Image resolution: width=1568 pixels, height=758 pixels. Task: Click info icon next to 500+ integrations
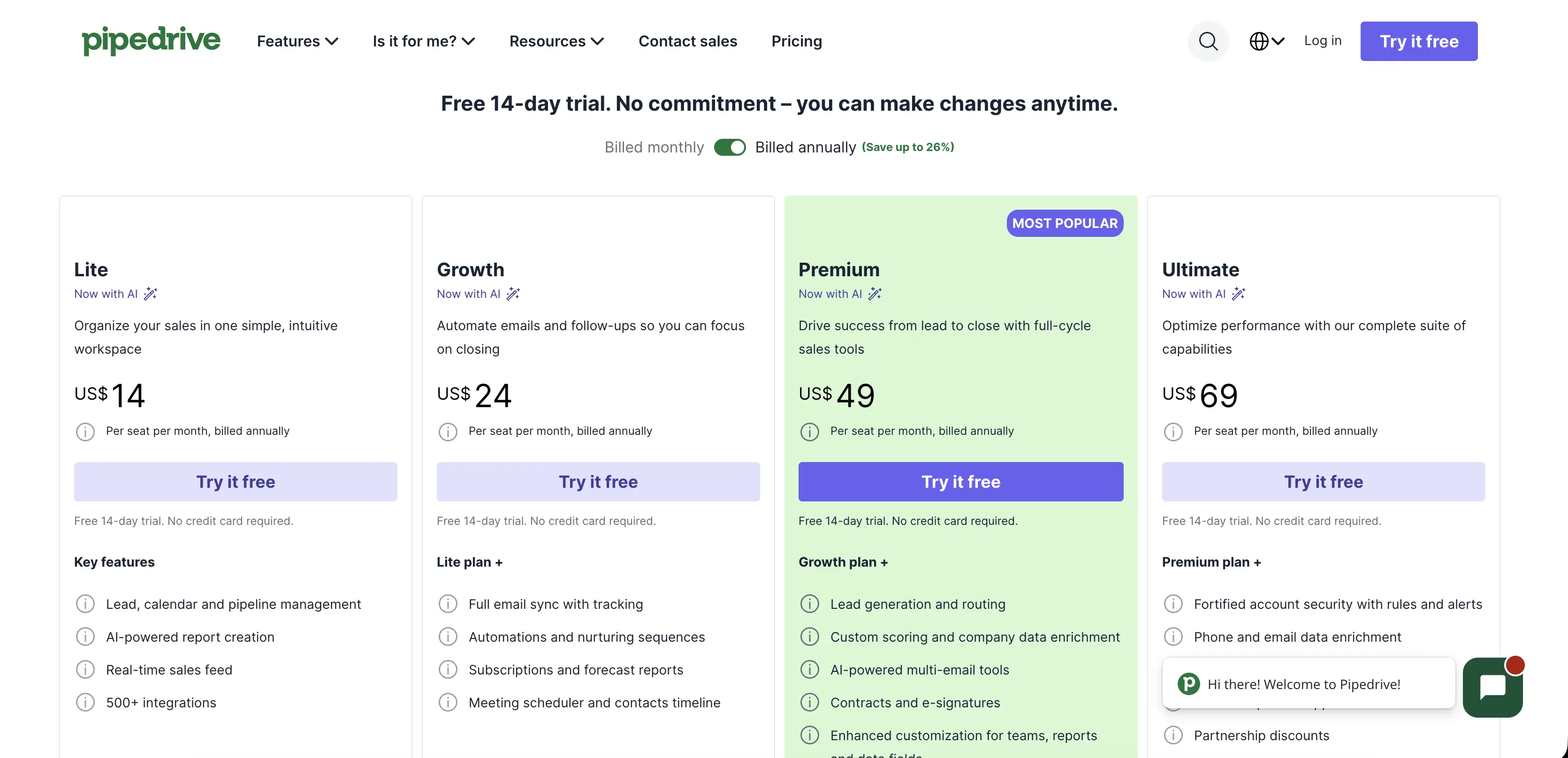point(85,703)
